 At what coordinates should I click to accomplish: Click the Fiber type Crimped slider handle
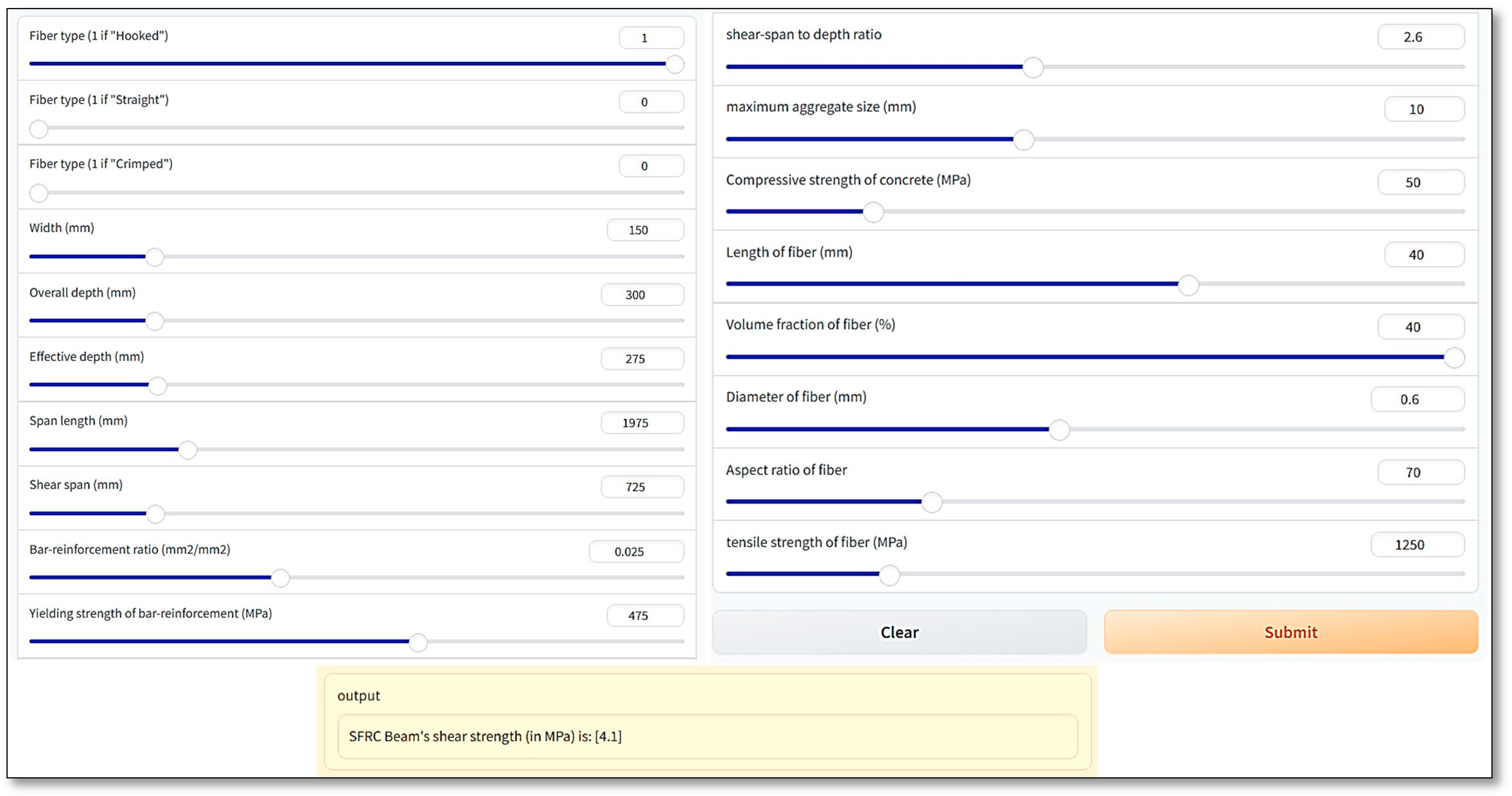pyautogui.click(x=39, y=193)
